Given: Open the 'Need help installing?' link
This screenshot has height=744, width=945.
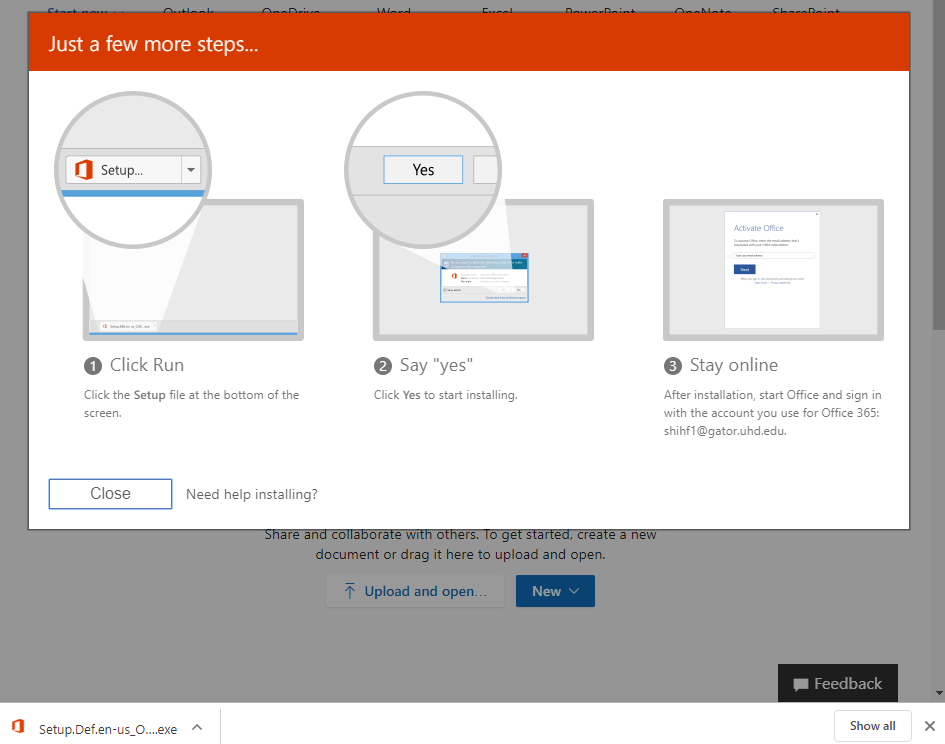Looking at the screenshot, I should coord(252,494).
